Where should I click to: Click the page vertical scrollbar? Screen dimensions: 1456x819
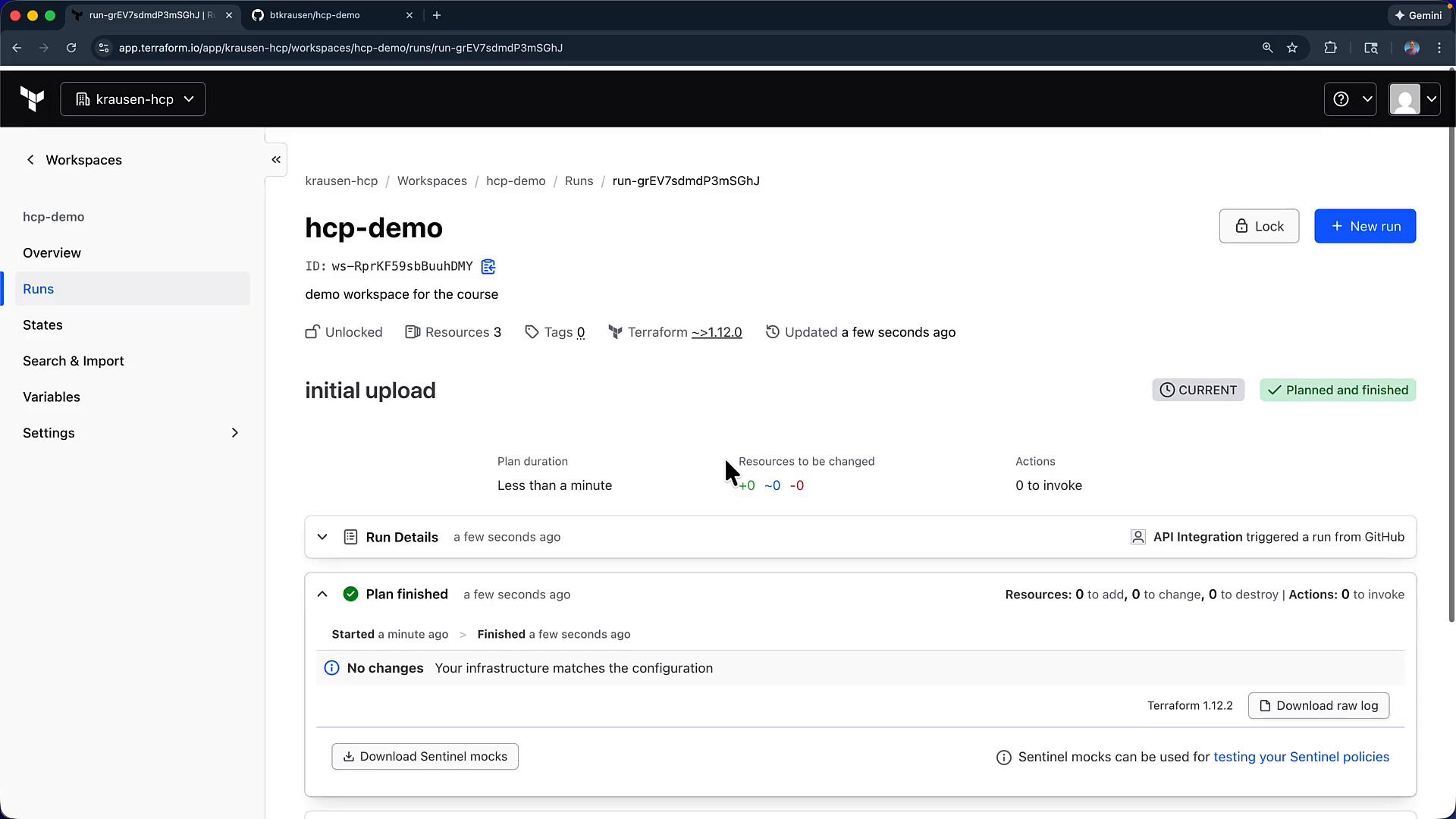tap(1451, 345)
